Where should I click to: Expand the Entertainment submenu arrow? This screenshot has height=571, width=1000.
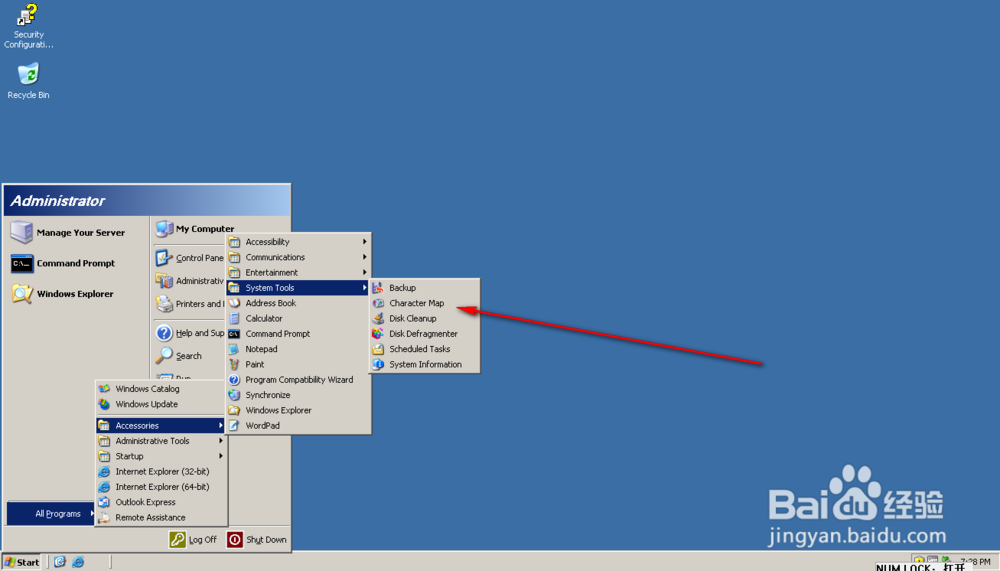[x=364, y=272]
